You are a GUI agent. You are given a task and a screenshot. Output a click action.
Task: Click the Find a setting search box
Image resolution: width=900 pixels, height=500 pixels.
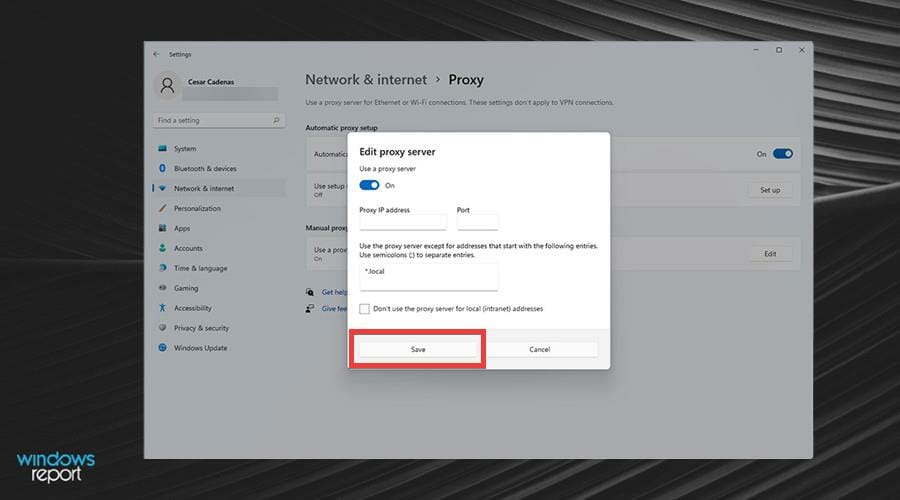(x=219, y=120)
